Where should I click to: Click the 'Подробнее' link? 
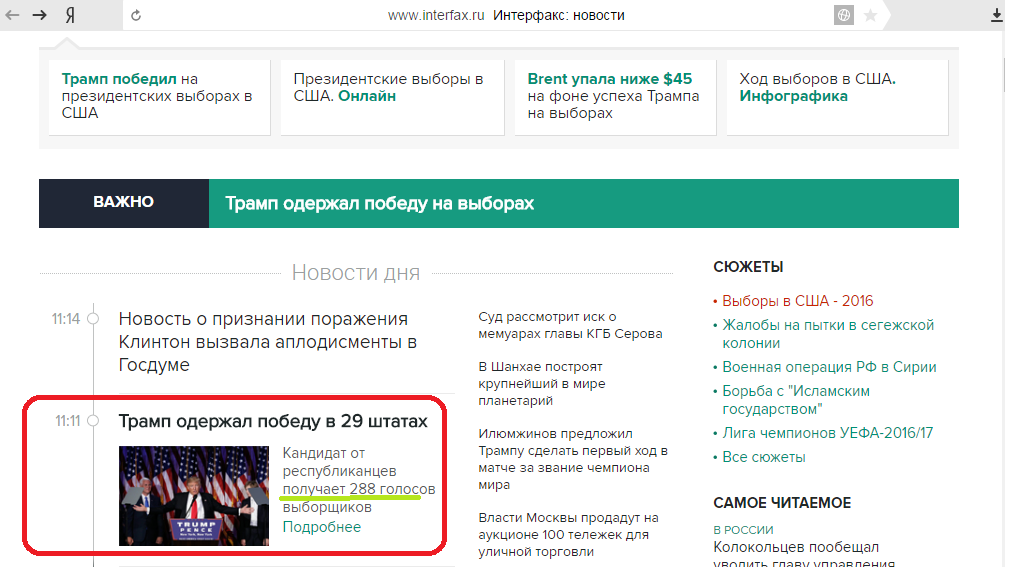pyautogui.click(x=321, y=527)
